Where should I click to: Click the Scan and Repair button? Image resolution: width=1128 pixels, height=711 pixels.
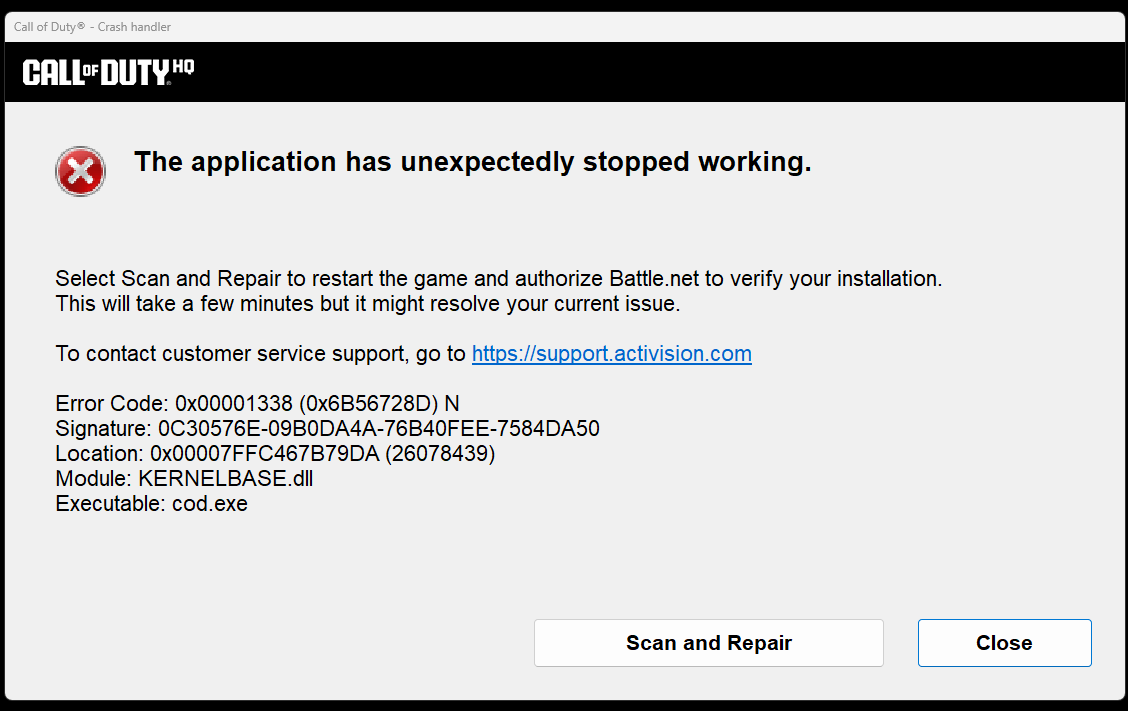click(x=709, y=643)
